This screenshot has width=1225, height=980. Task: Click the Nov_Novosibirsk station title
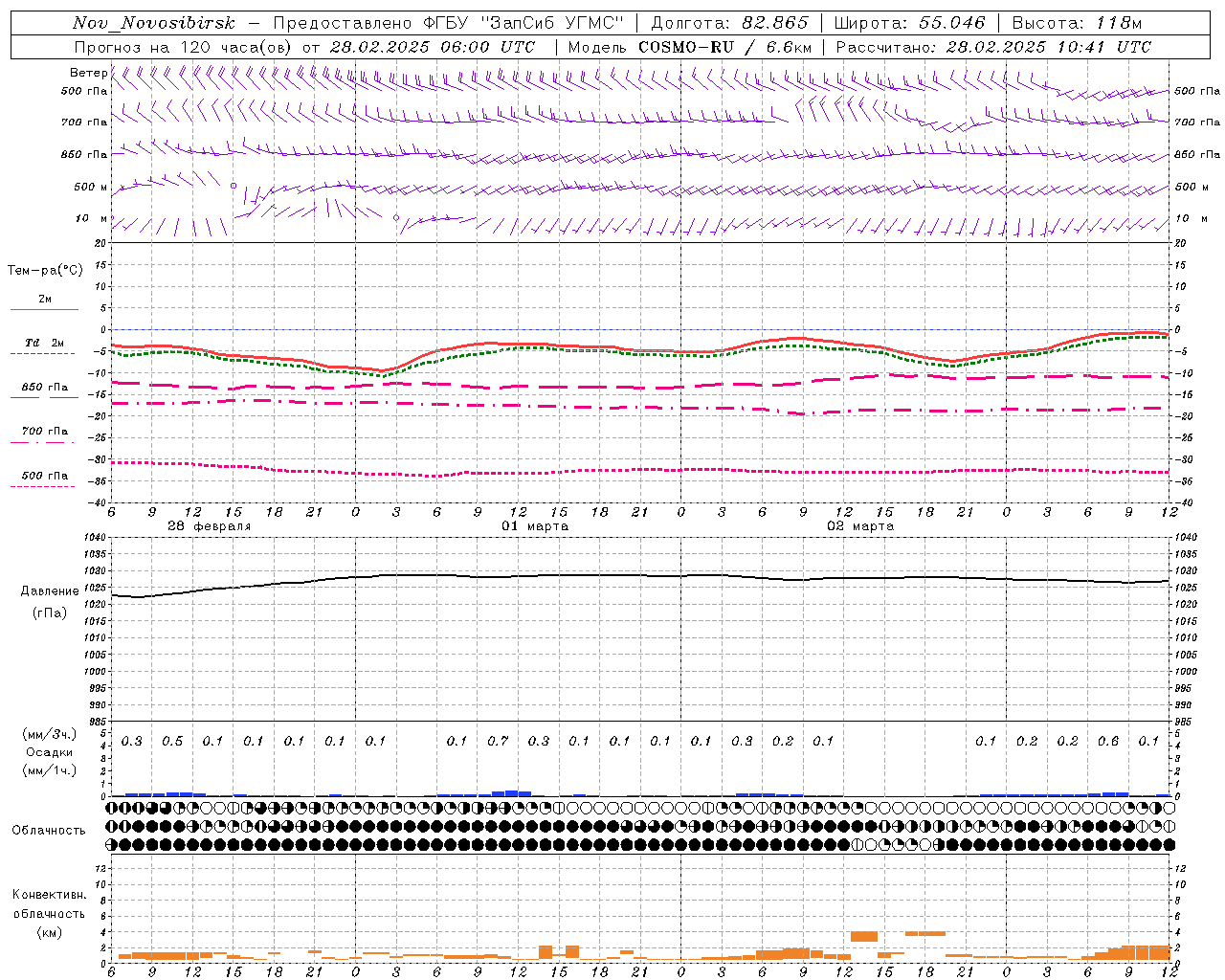[x=153, y=24]
